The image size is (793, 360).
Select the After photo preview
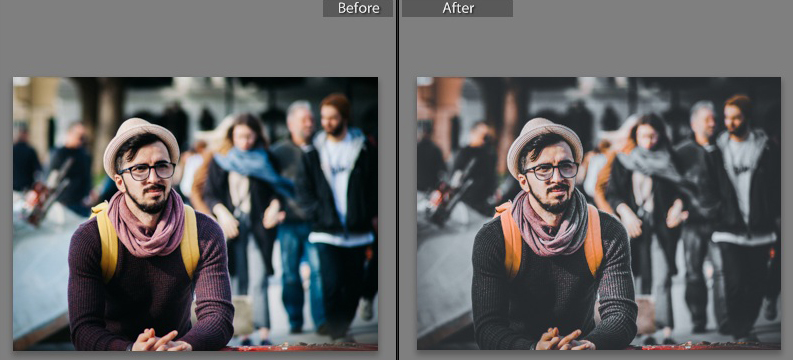point(598,213)
